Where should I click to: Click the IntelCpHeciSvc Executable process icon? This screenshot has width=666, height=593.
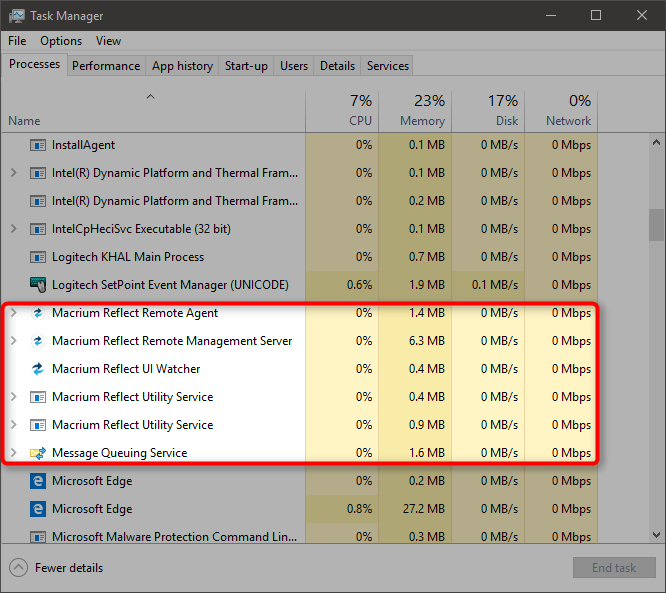point(38,229)
